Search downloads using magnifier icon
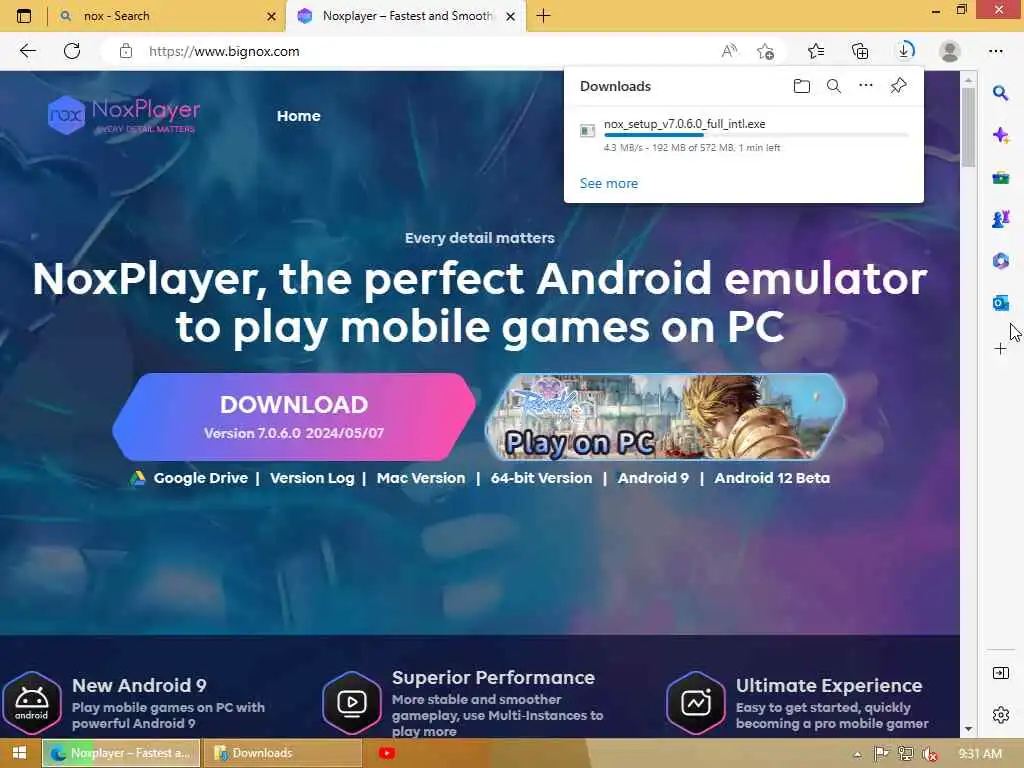This screenshot has width=1024, height=768. (x=834, y=86)
